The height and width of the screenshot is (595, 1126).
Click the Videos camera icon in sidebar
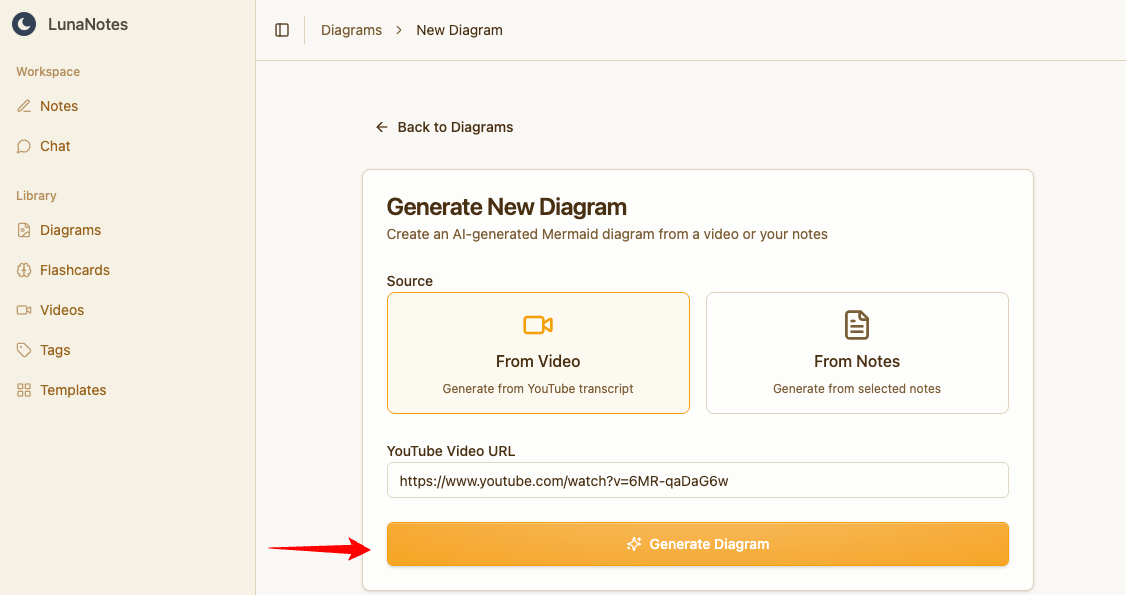[x=24, y=310]
